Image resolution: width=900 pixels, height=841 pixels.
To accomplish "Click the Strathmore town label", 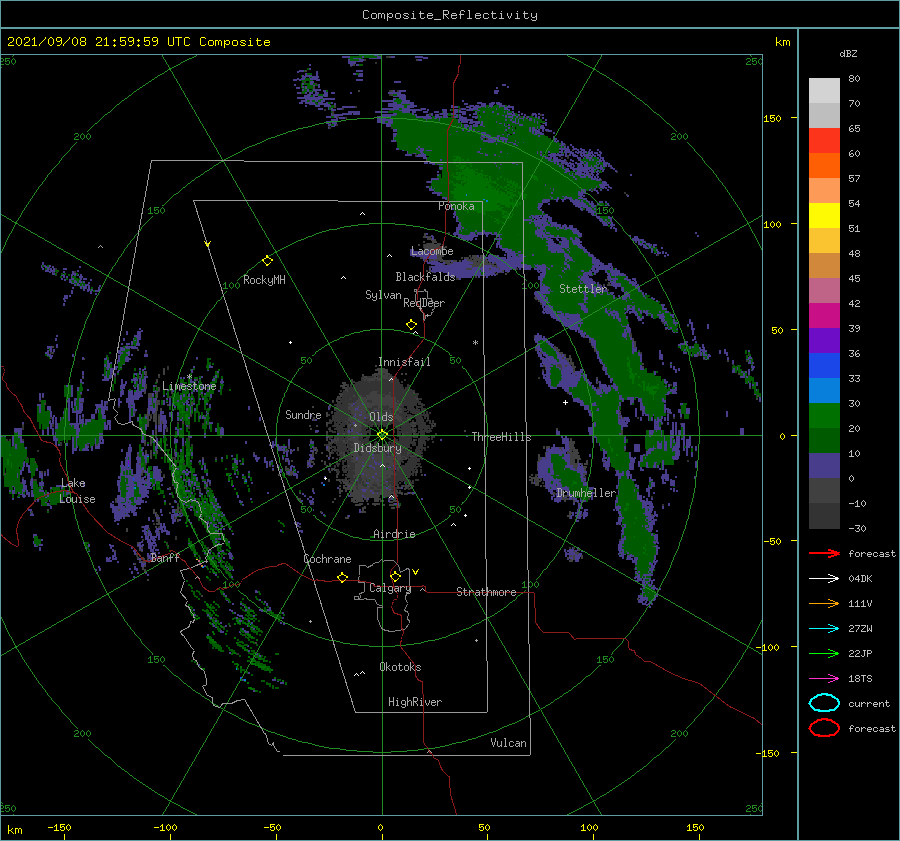I will point(486,592).
